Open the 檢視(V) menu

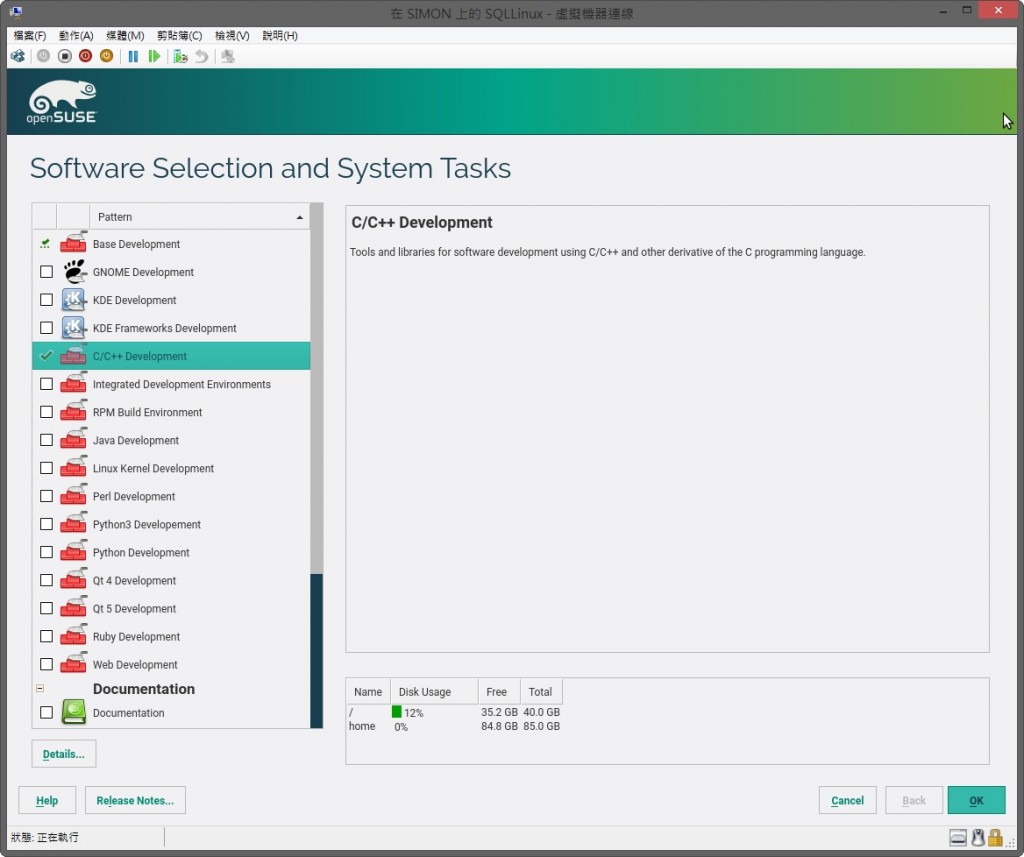click(232, 35)
